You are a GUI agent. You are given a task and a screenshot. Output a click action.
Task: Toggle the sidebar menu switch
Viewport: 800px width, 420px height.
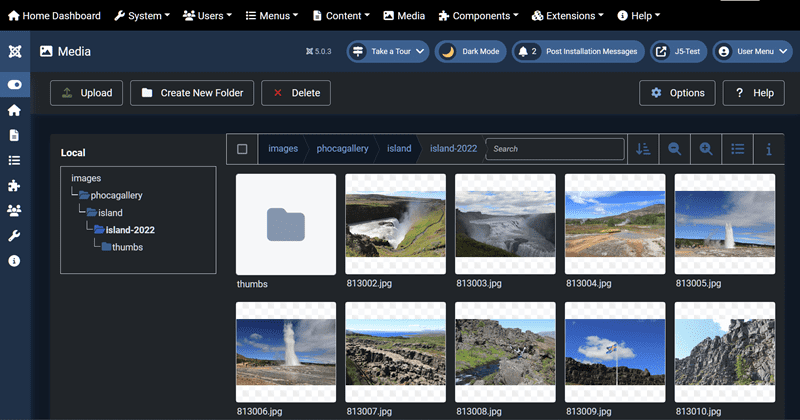point(14,85)
